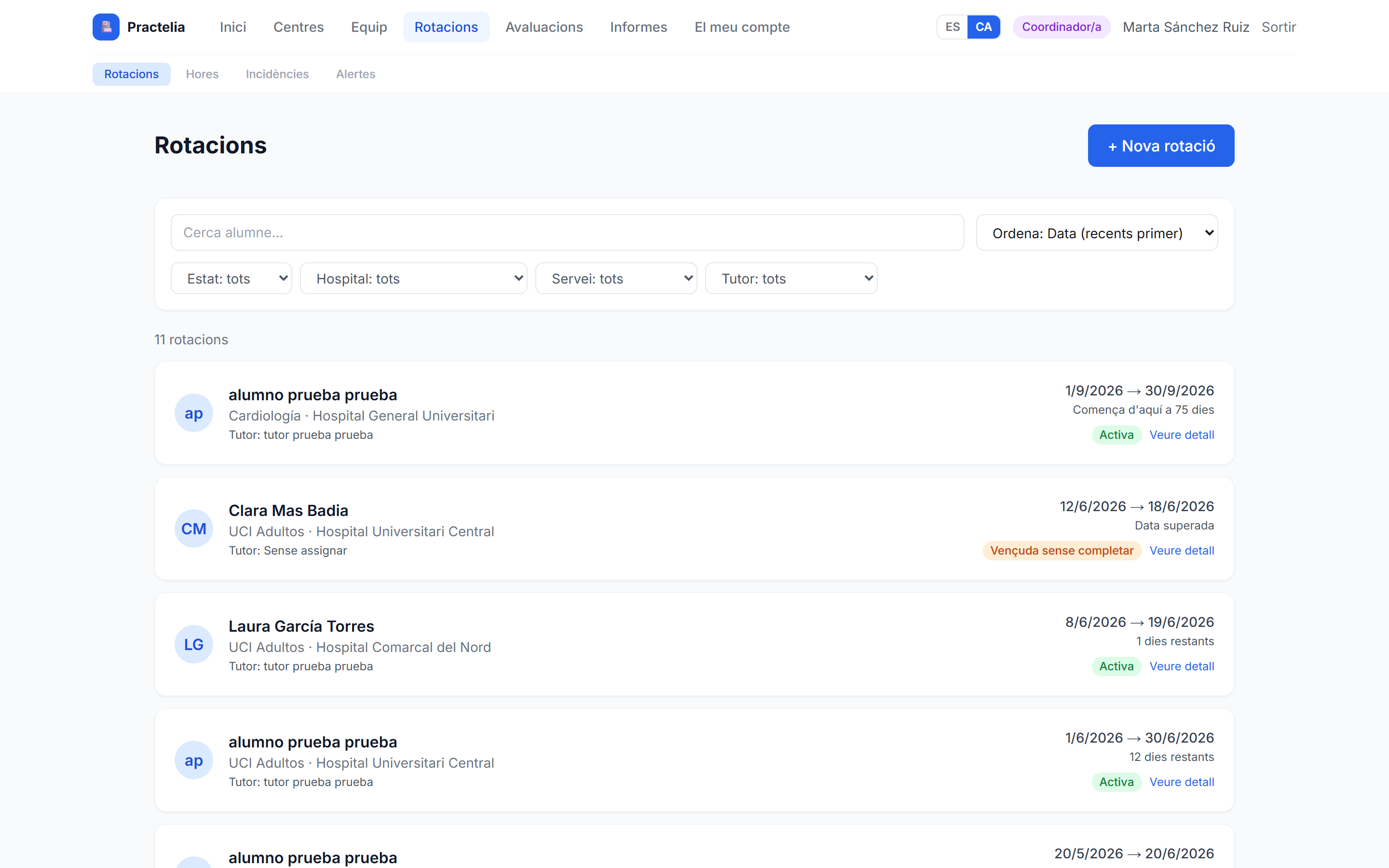Open the Centres navigation item
The image size is (1389, 868).
(299, 27)
